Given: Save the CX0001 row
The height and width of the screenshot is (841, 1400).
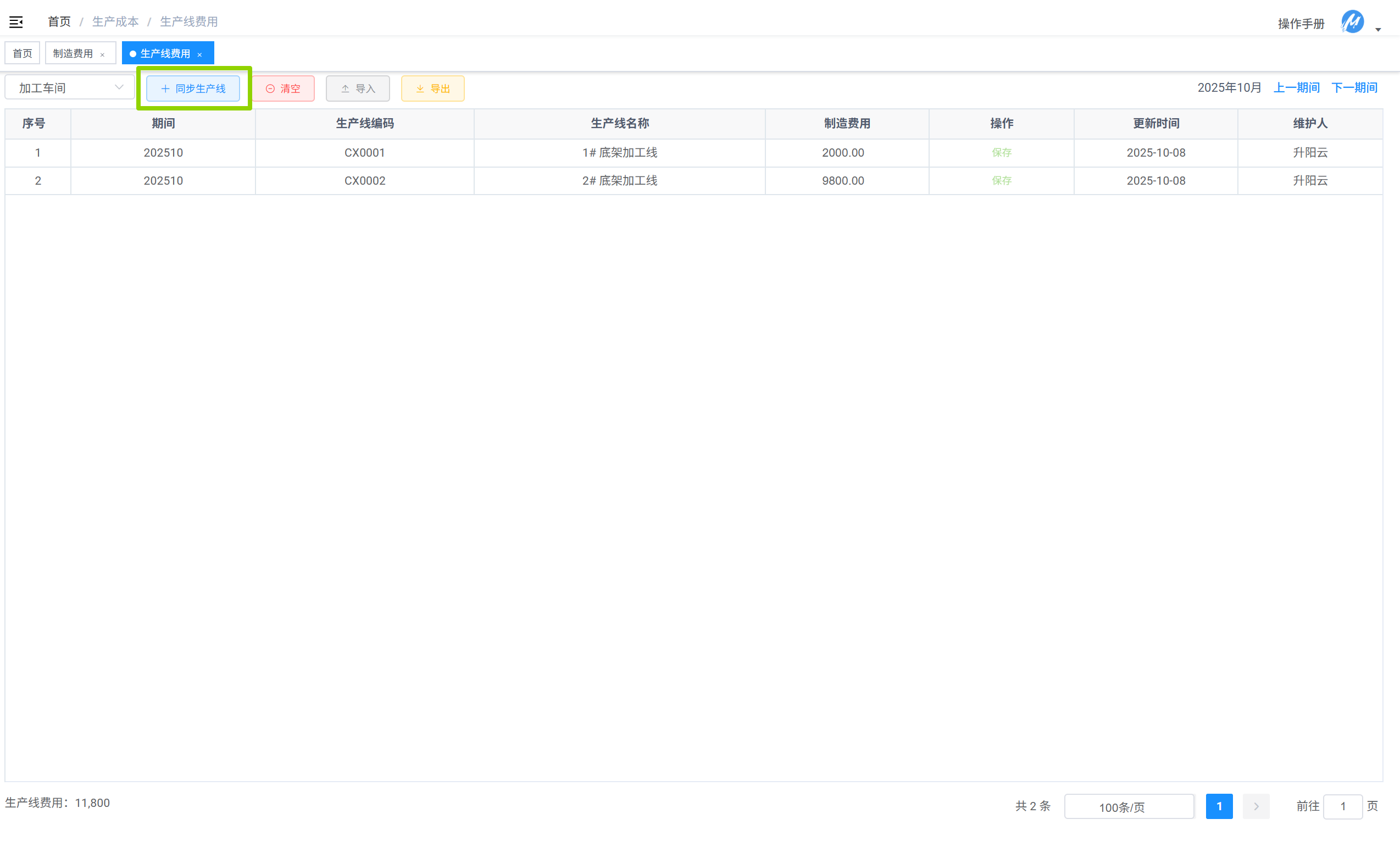Looking at the screenshot, I should (1001, 152).
